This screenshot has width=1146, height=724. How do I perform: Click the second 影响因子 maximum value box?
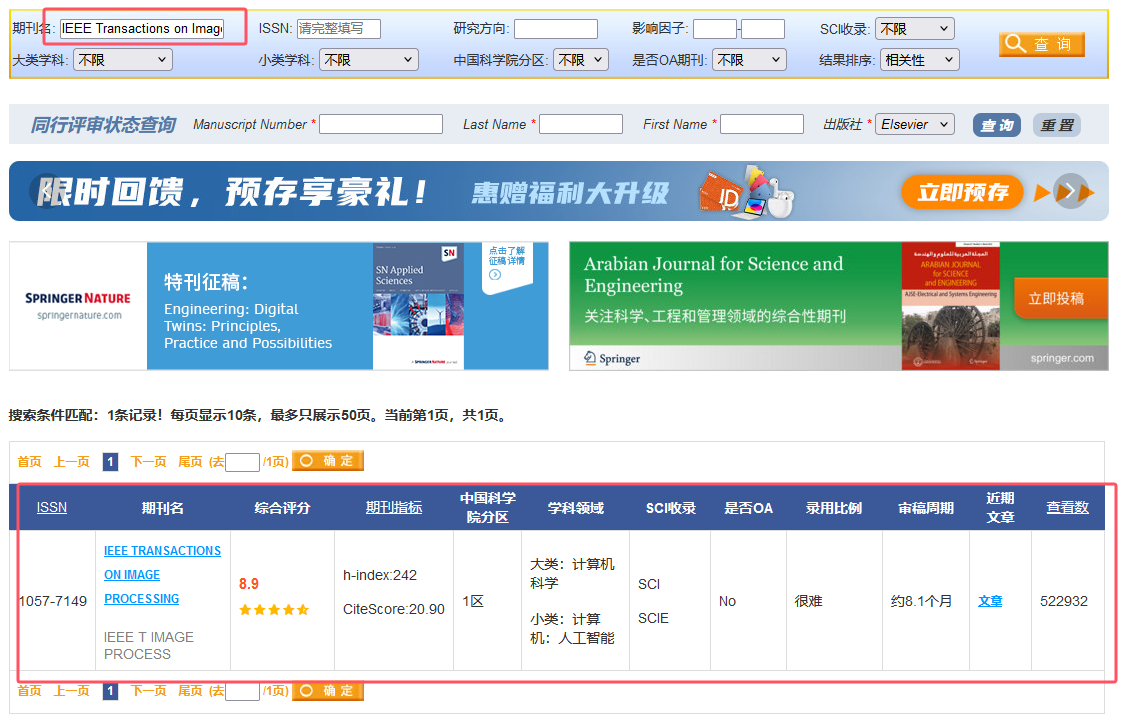(x=763, y=28)
